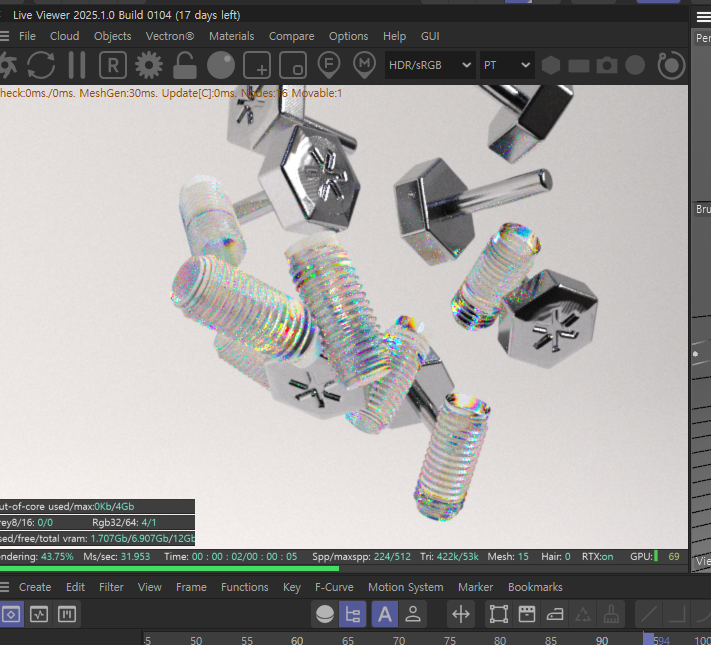
Task: Open Octane settings gear icon
Action: click(x=149, y=65)
